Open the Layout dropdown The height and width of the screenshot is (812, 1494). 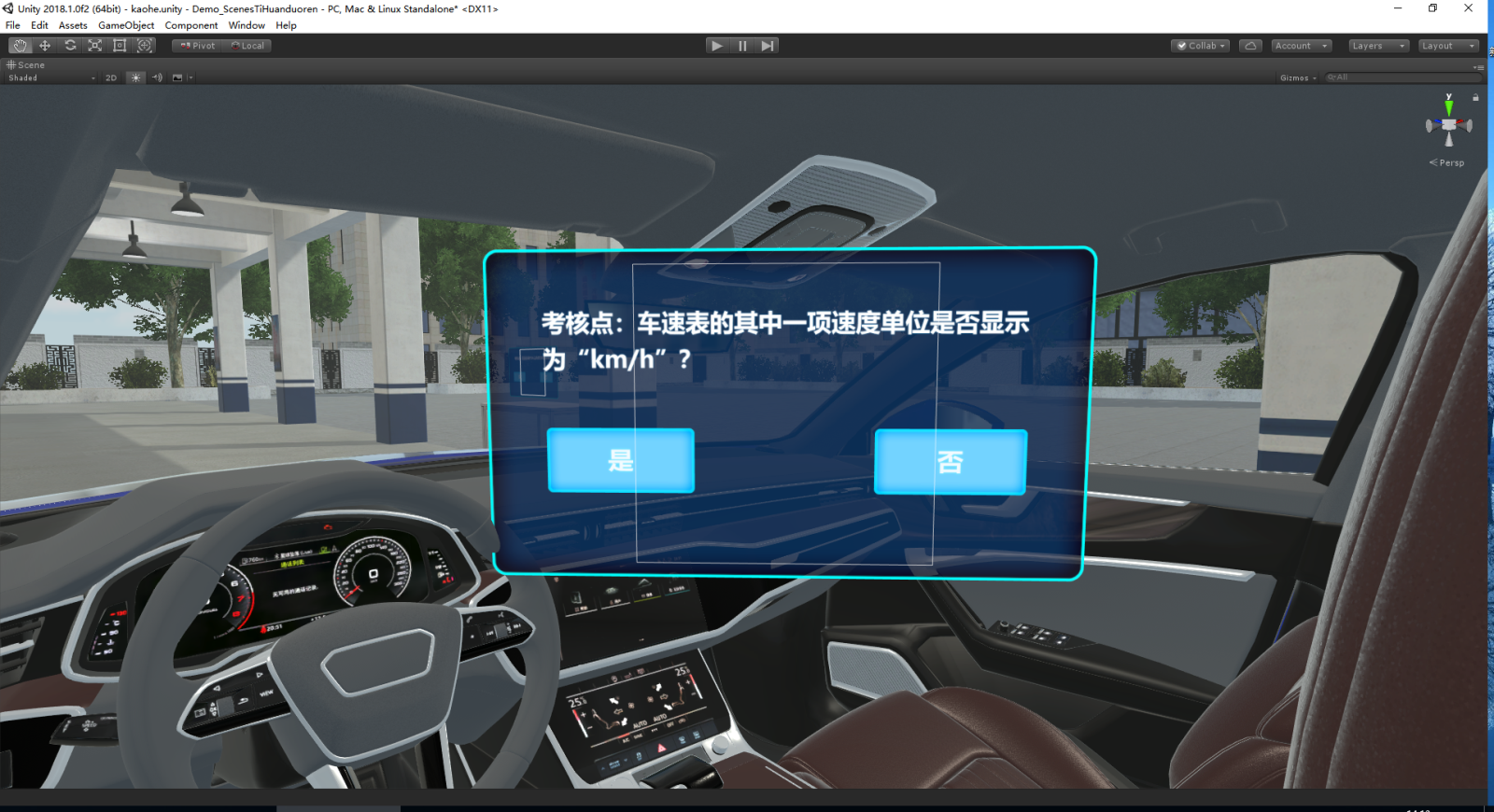1447,46
